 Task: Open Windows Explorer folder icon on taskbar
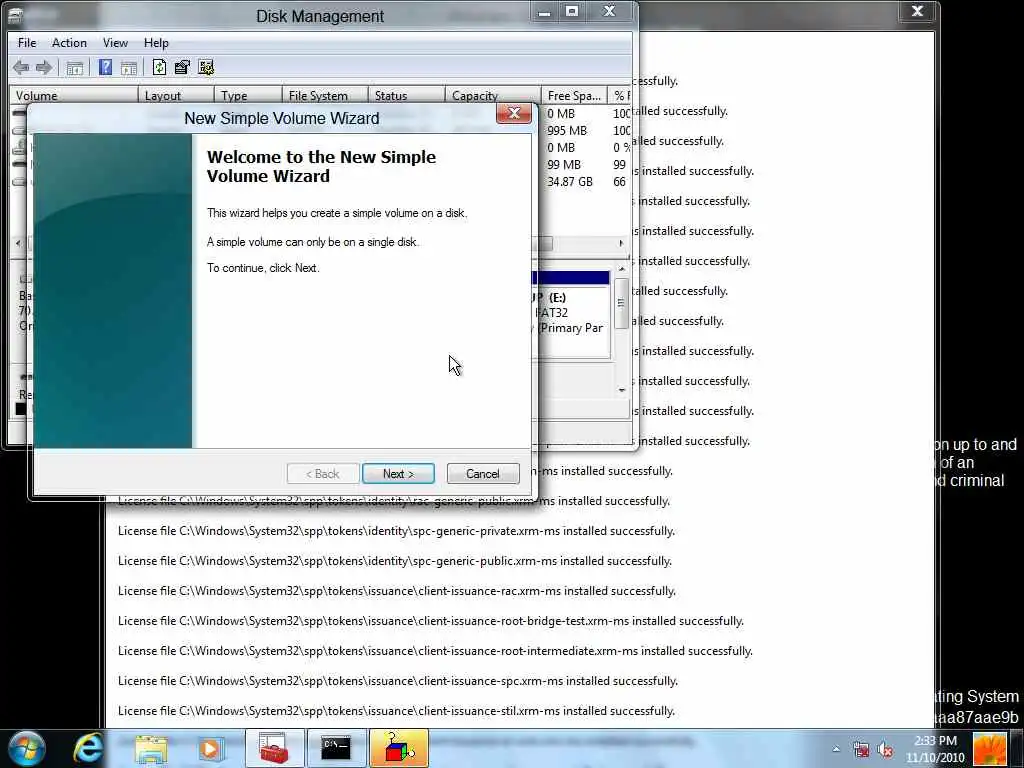point(151,749)
